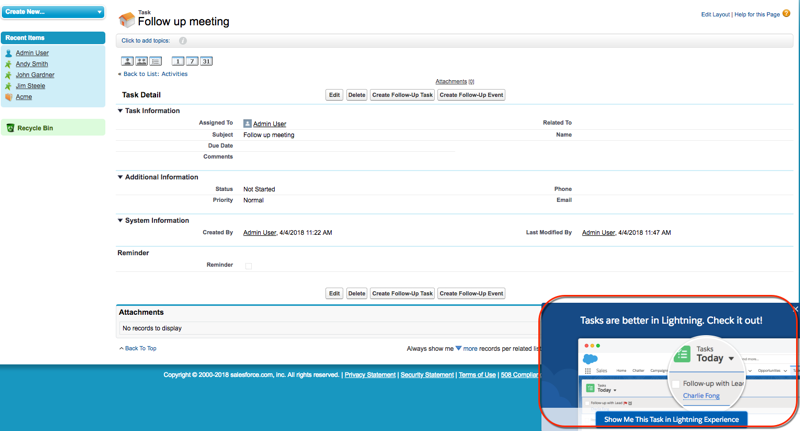This screenshot has height=431, width=800.
Task: Open activity list view icon
Action: pyautogui.click(x=156, y=61)
